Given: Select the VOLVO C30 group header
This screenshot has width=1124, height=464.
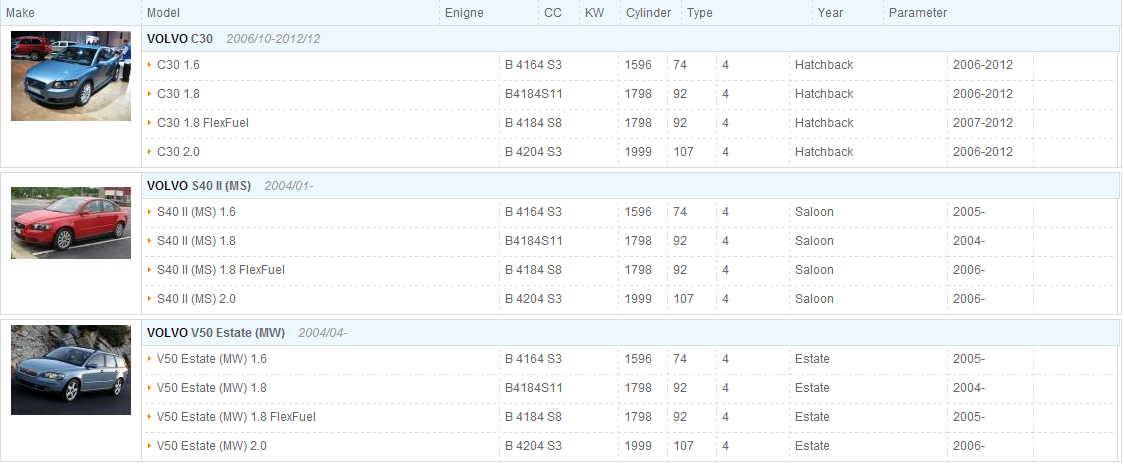Looking at the screenshot, I should [630, 39].
